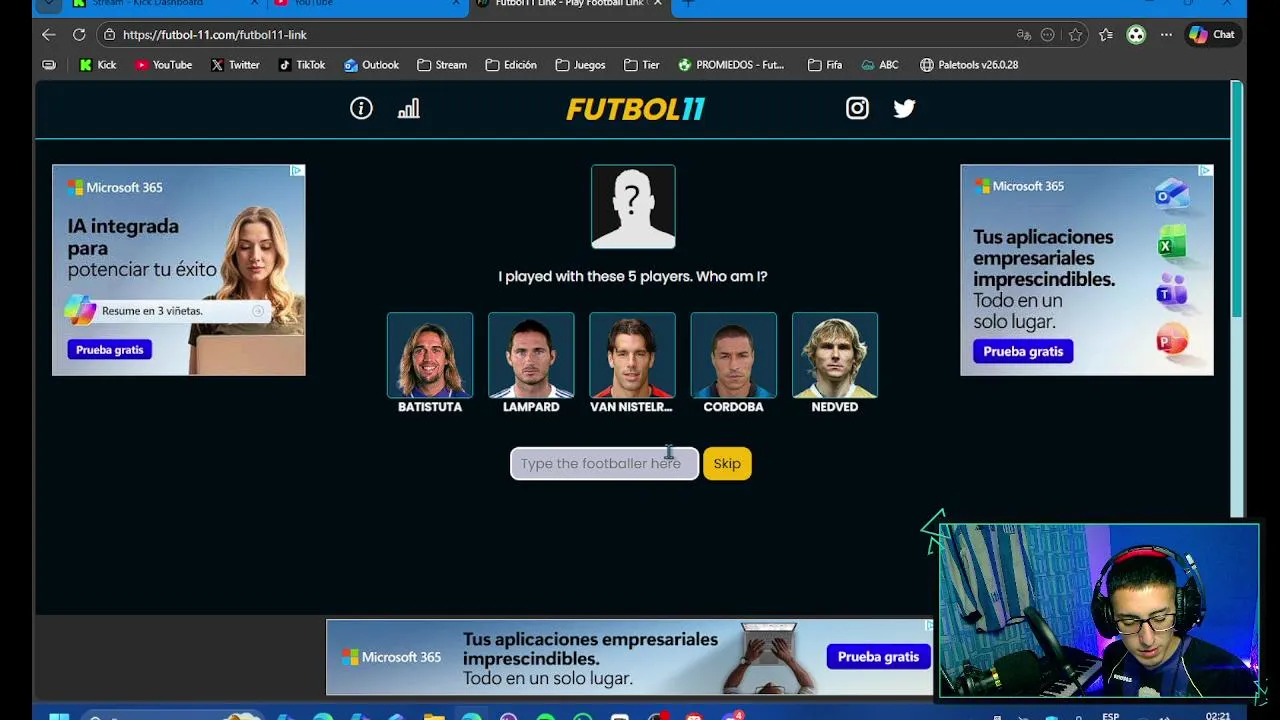Open ad choices icon on left ad

[x=297, y=171]
